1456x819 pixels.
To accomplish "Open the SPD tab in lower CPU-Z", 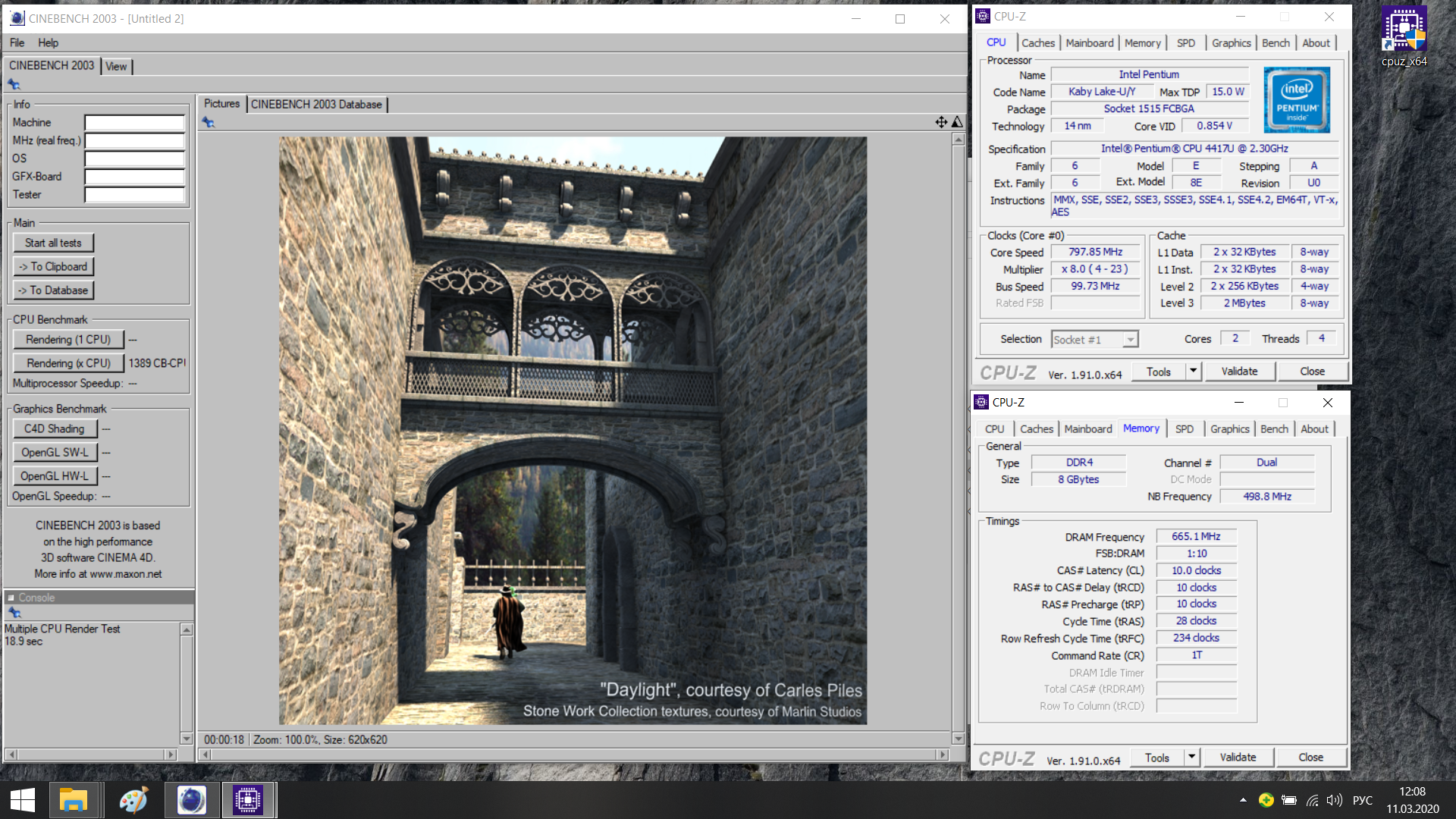I will click(x=1184, y=429).
